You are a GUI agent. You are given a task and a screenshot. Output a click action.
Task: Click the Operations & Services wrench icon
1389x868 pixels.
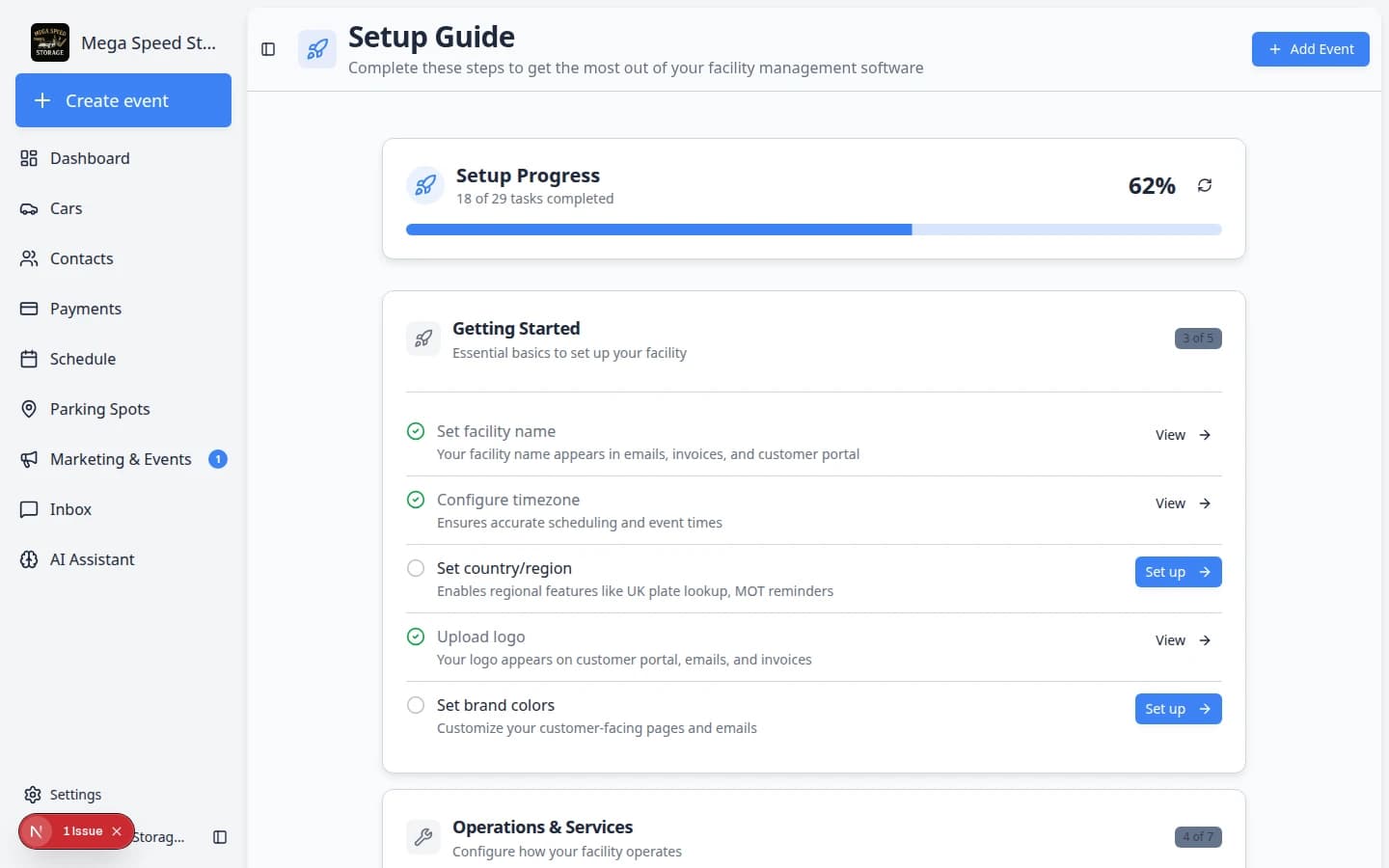[x=423, y=837]
